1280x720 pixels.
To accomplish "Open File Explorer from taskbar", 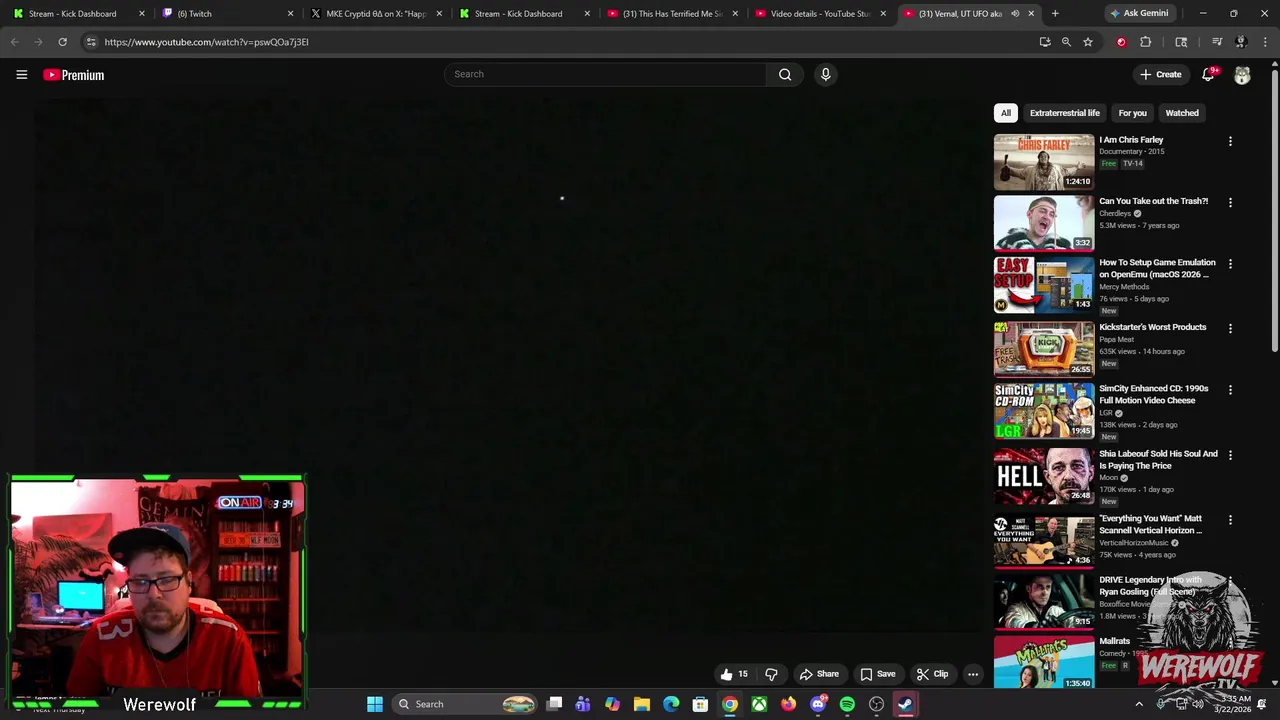I will (x=642, y=704).
